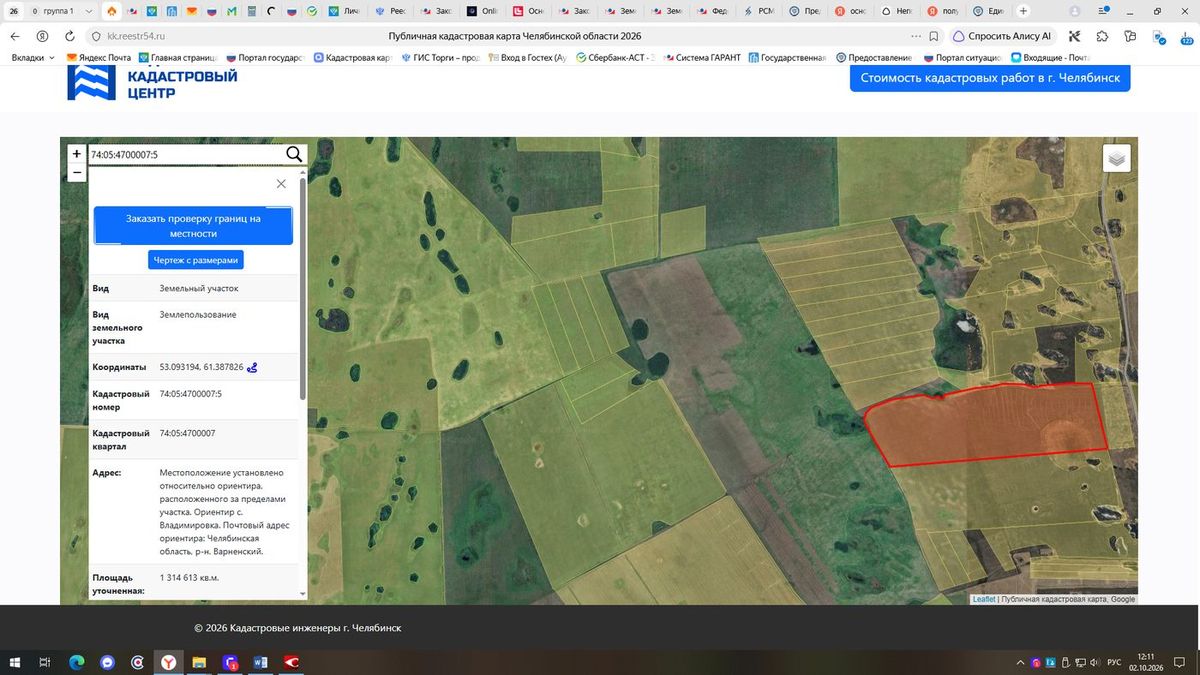Open Task View on the taskbar

pyautogui.click(x=45, y=662)
